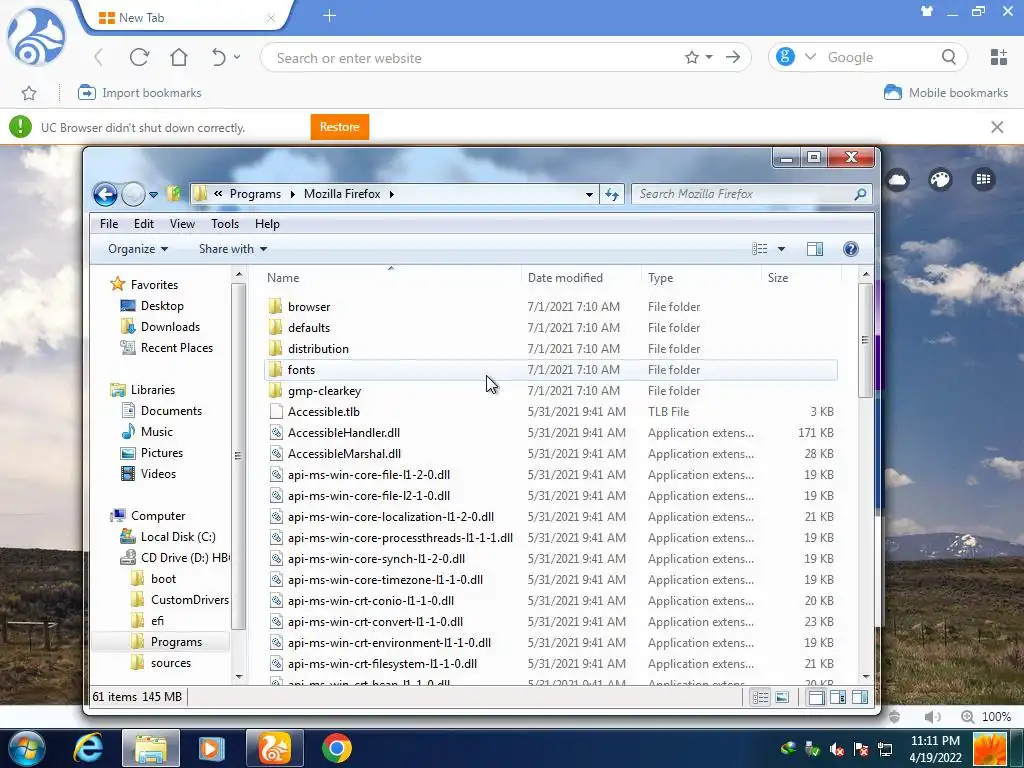The height and width of the screenshot is (768, 1024).
Task: Click the go arrow in address bar
Action: pyautogui.click(x=733, y=57)
